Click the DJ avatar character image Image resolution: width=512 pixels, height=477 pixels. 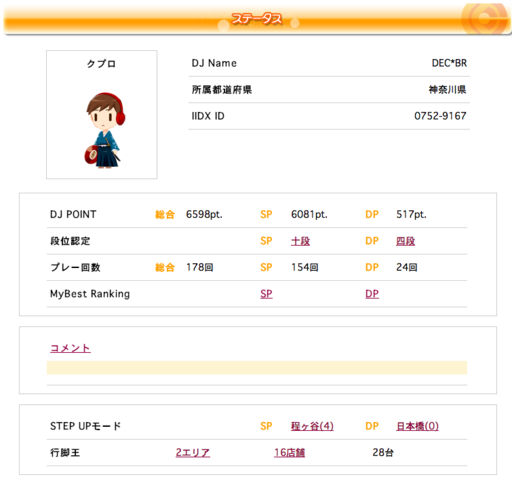(x=105, y=130)
